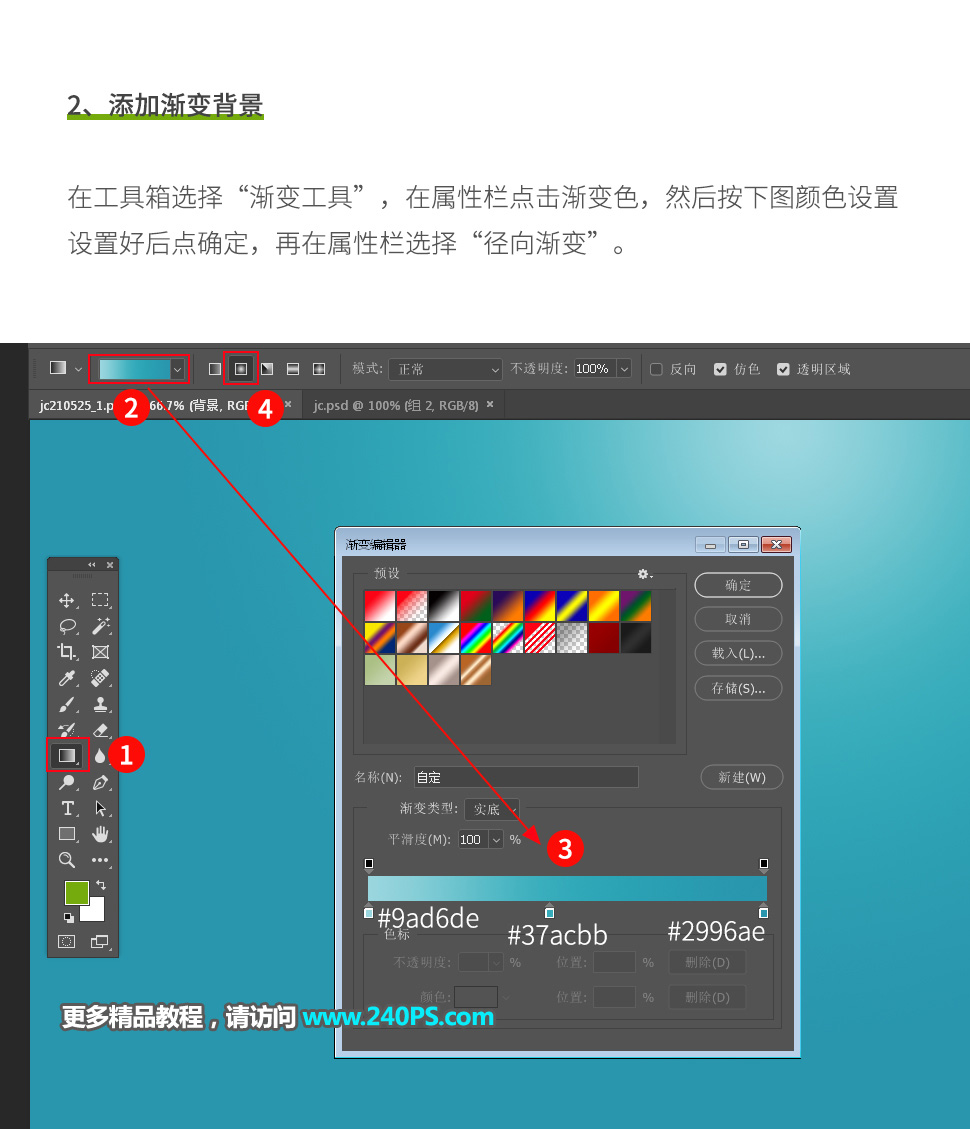Disable the 仿色 (Dither) checkbox

(720, 368)
